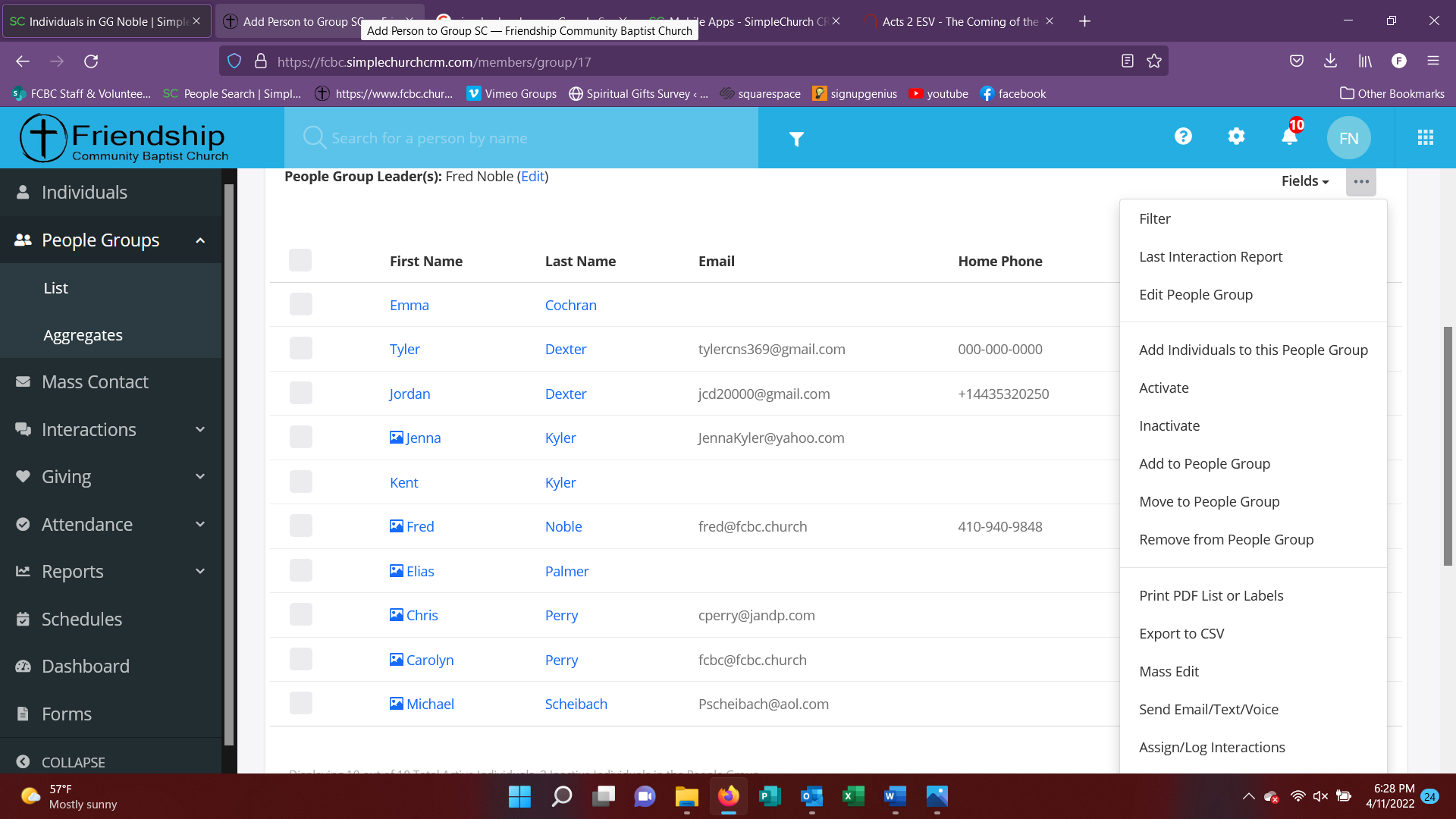
Task: Click the FN user avatar
Action: pos(1348,138)
